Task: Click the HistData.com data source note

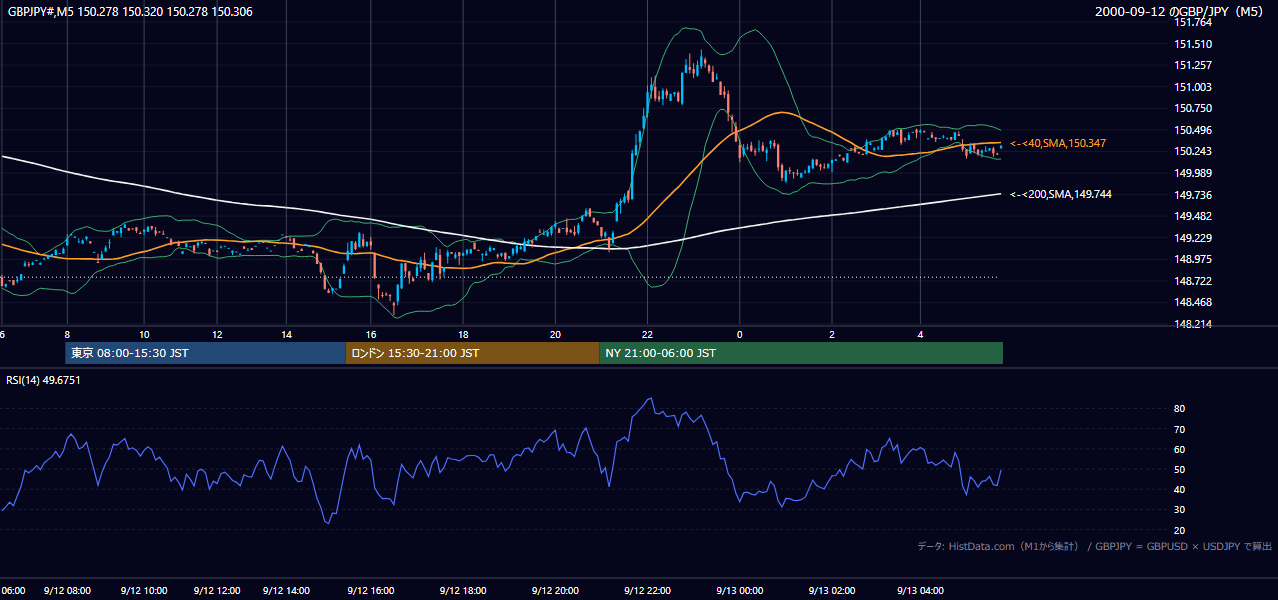Action: 1095,546
